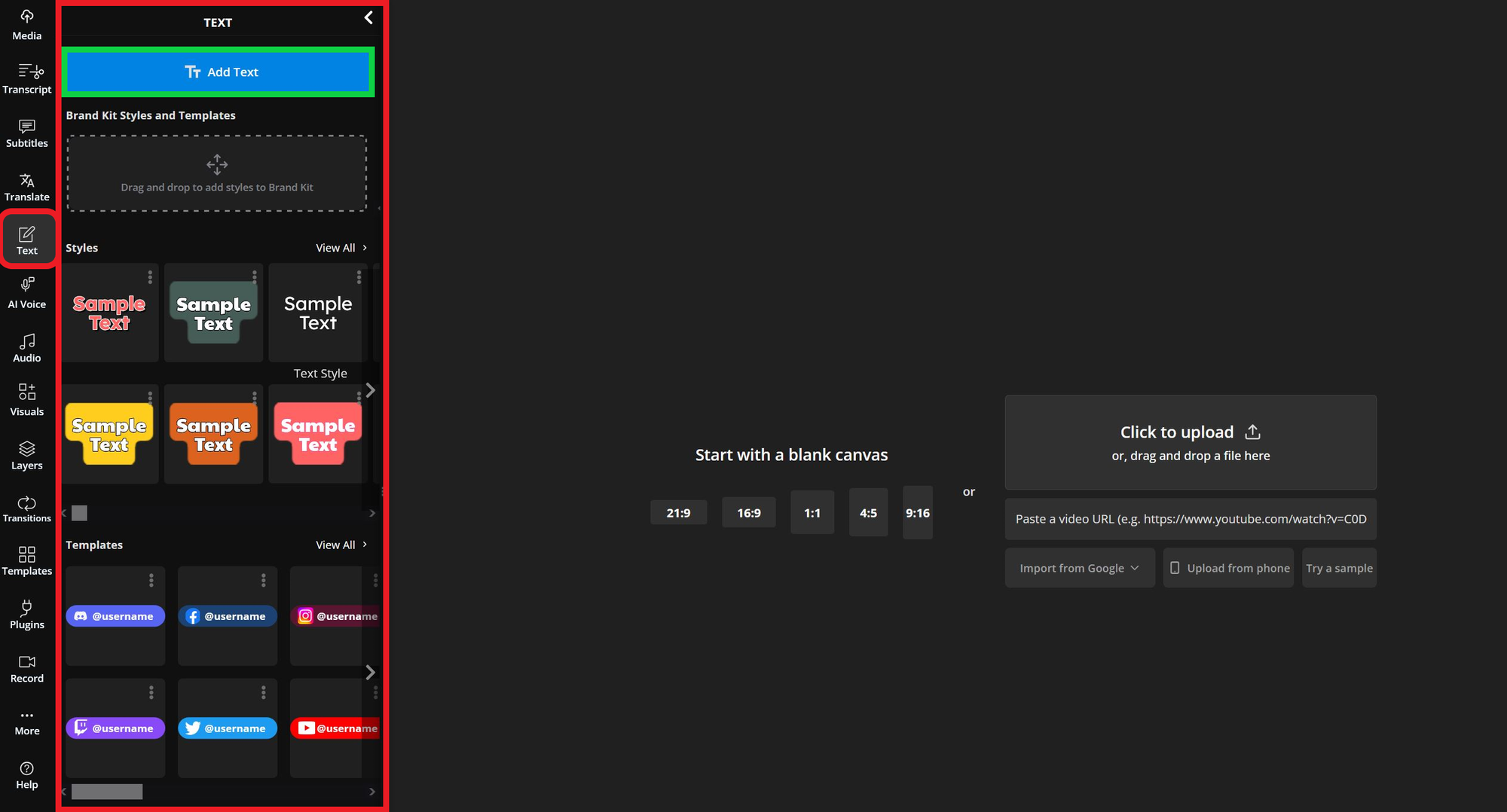Open options menu on red Sample Text style

click(x=150, y=277)
